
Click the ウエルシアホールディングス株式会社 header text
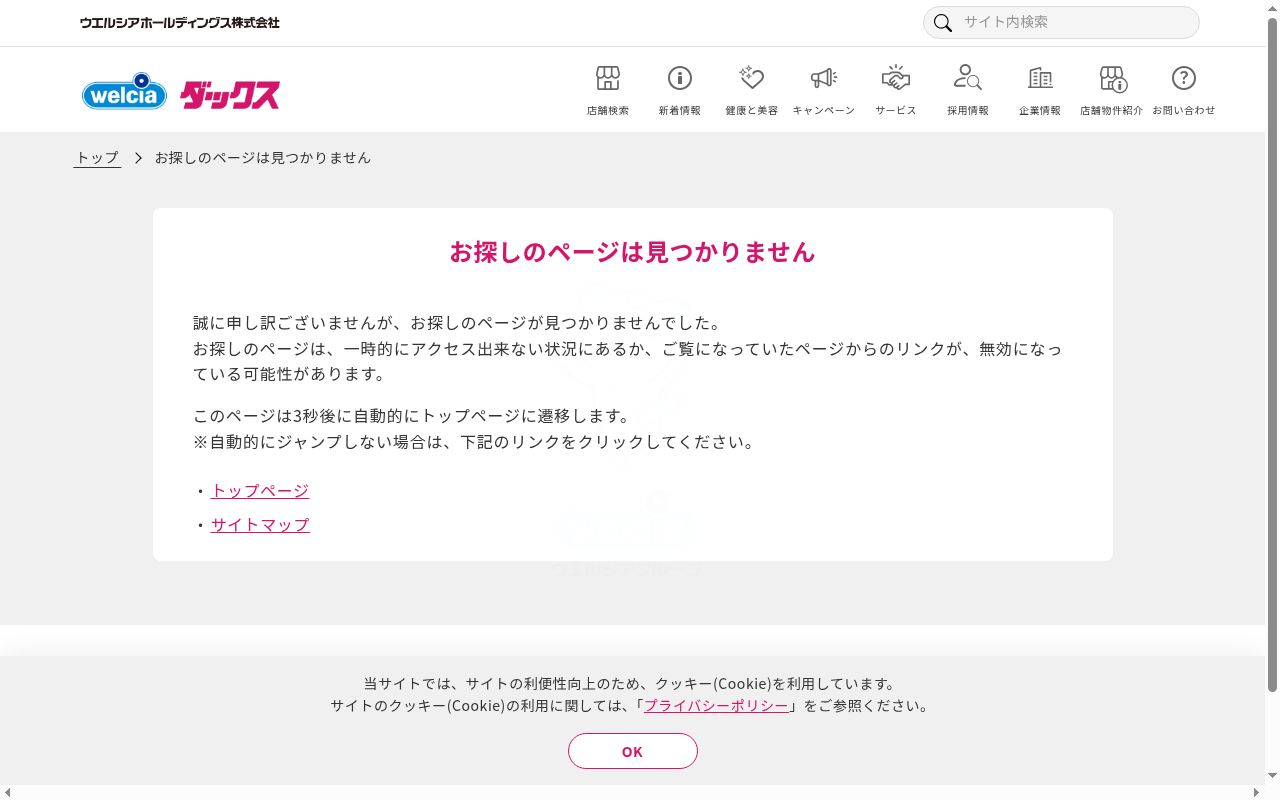click(x=180, y=22)
